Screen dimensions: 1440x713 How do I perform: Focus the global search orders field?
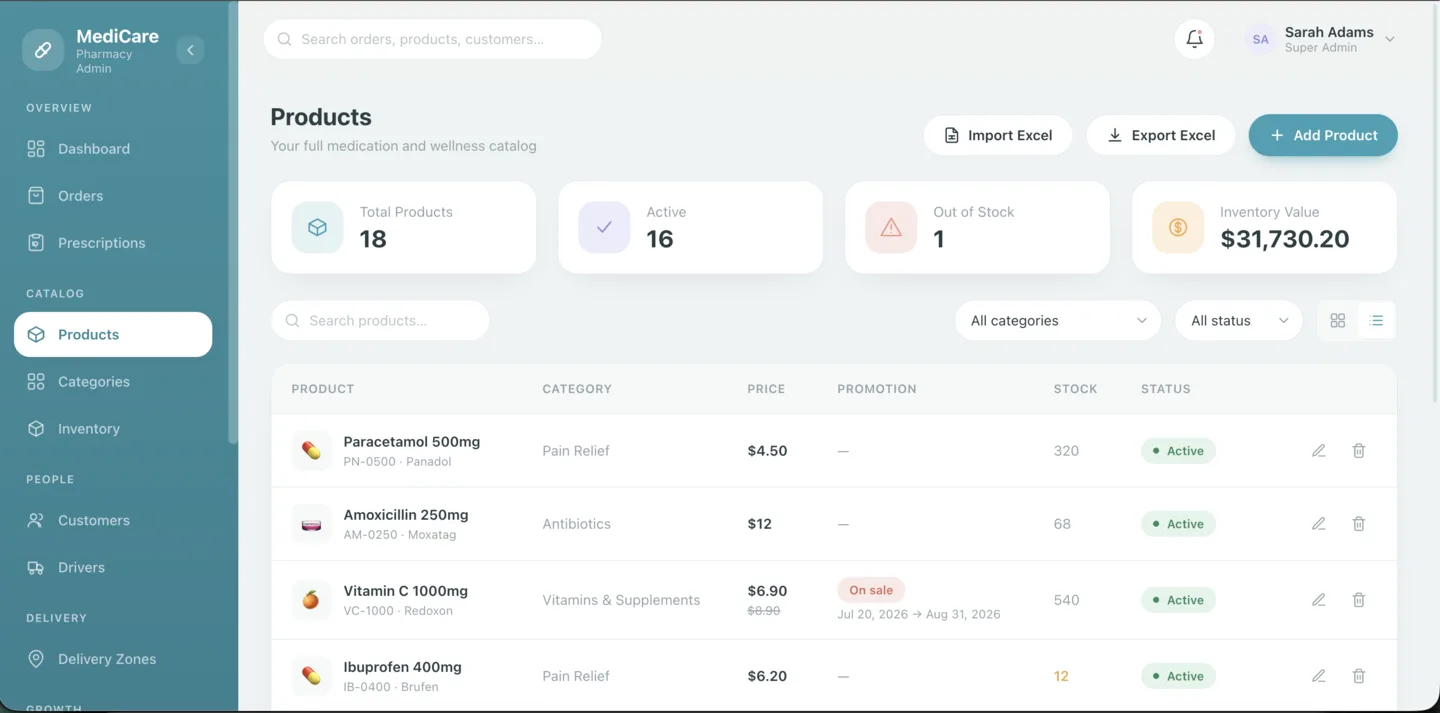tap(433, 39)
